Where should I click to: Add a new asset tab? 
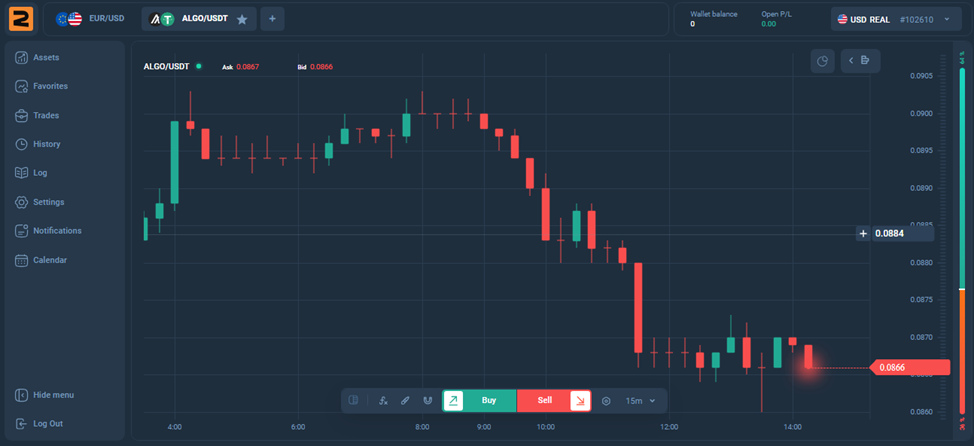274,19
